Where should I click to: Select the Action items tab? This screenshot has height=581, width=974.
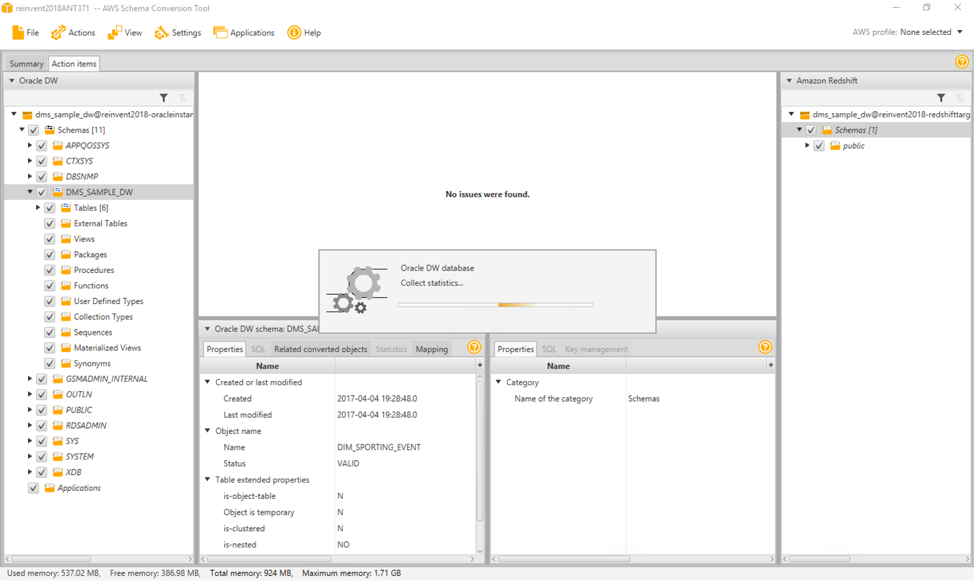(x=74, y=63)
